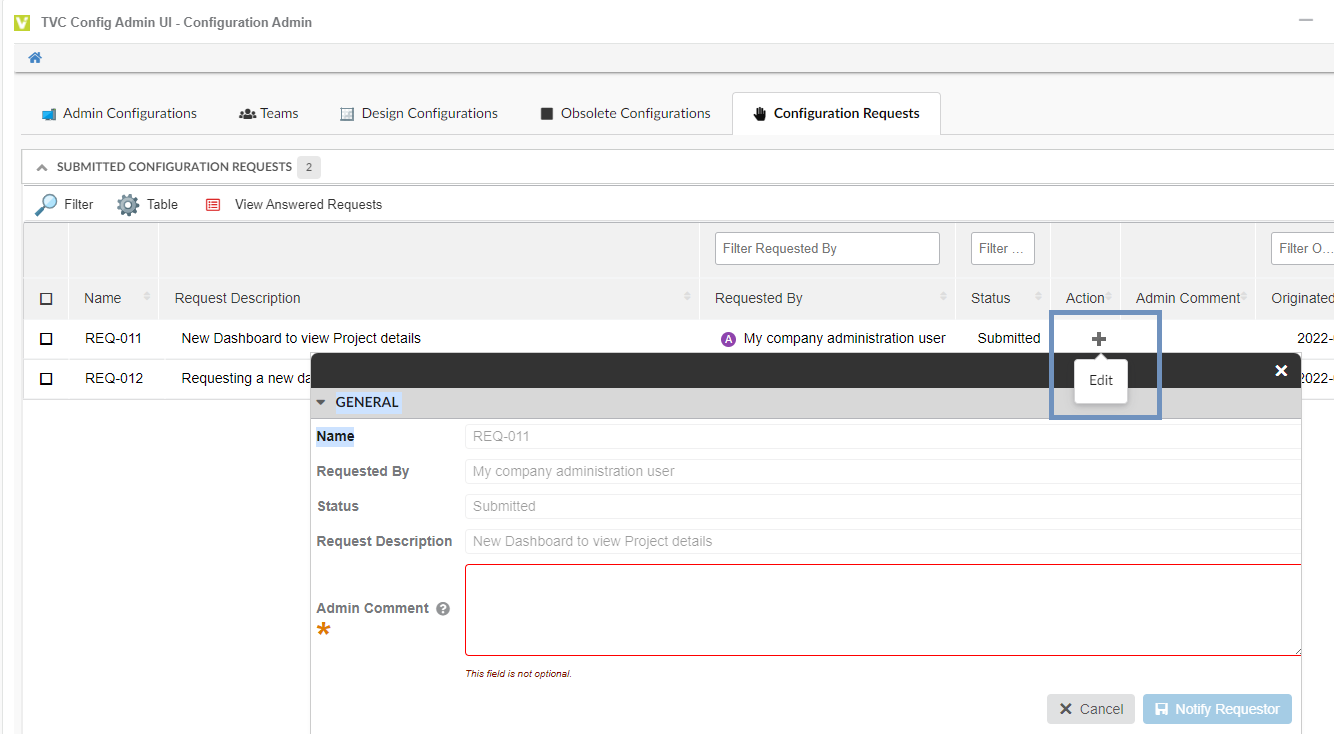Click the home icon in breadcrumb bar
The height and width of the screenshot is (734, 1334).
(35, 58)
